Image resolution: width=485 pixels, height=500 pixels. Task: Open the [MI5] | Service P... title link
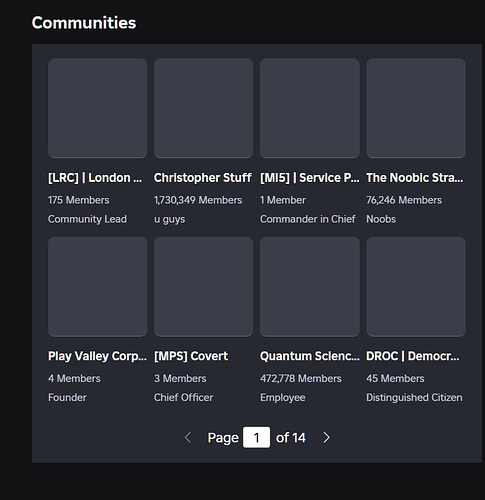310,178
